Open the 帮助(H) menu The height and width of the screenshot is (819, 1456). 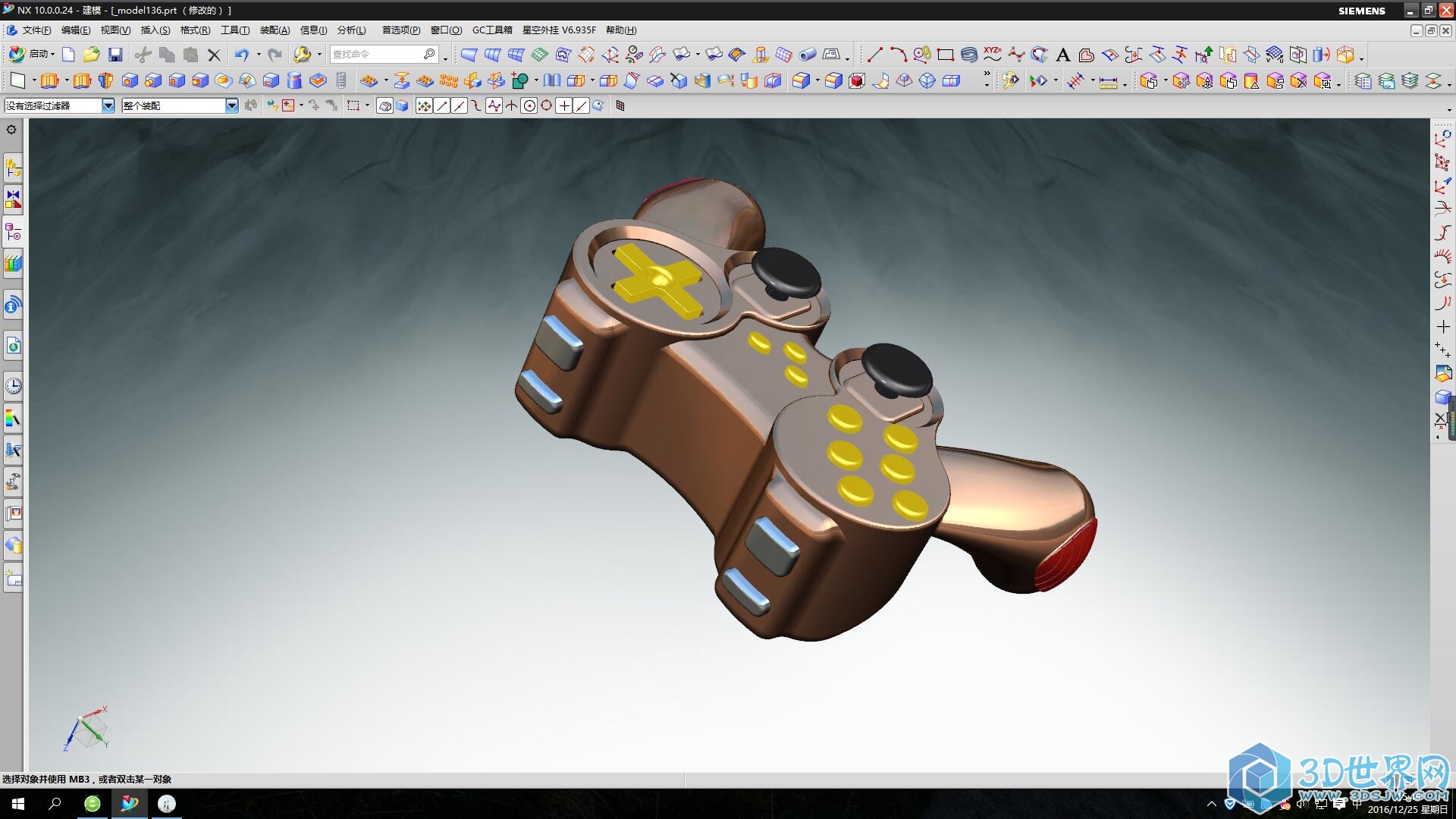pyautogui.click(x=621, y=30)
